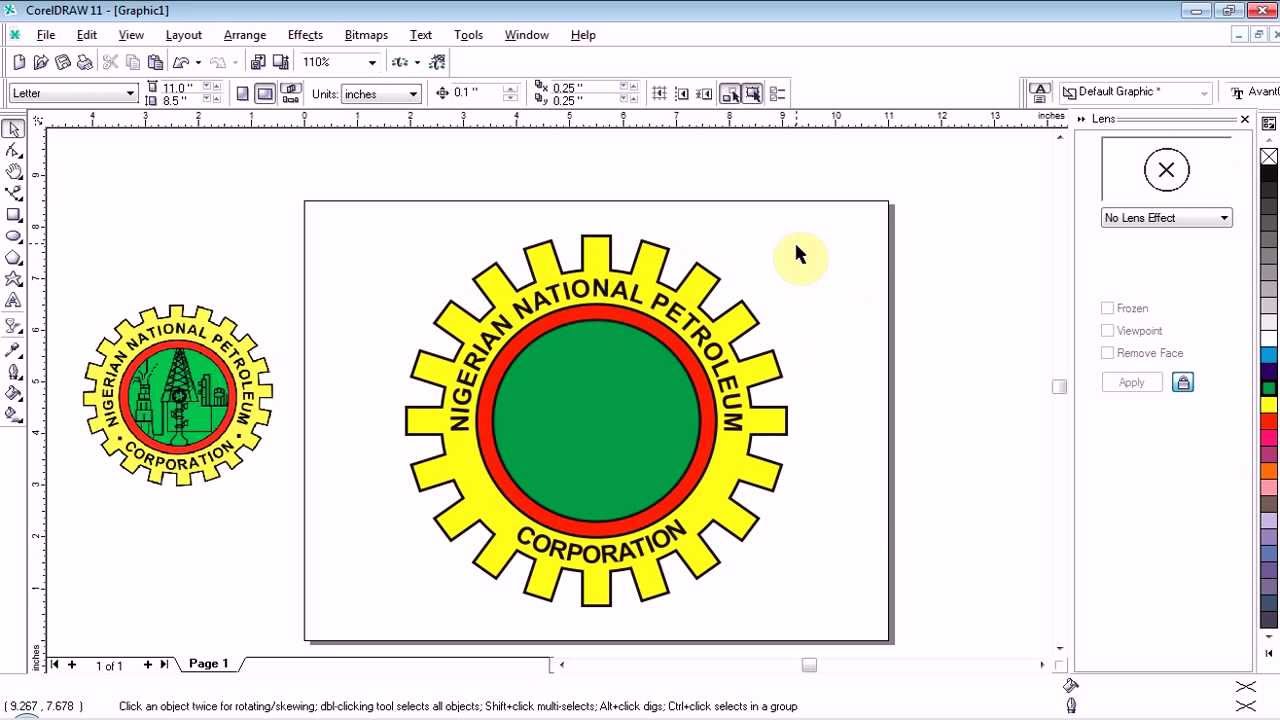The image size is (1280, 720).
Task: Open the Tools menu
Action: (x=468, y=35)
